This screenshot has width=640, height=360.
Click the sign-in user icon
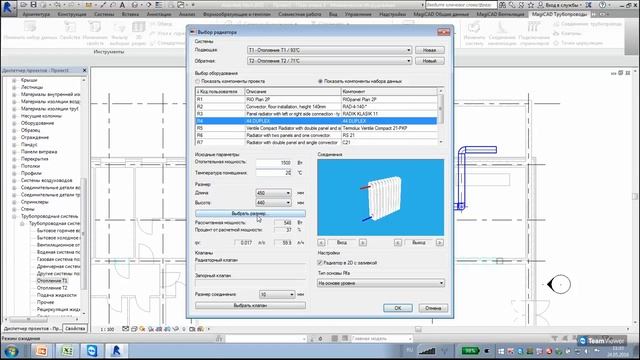coord(541,5)
